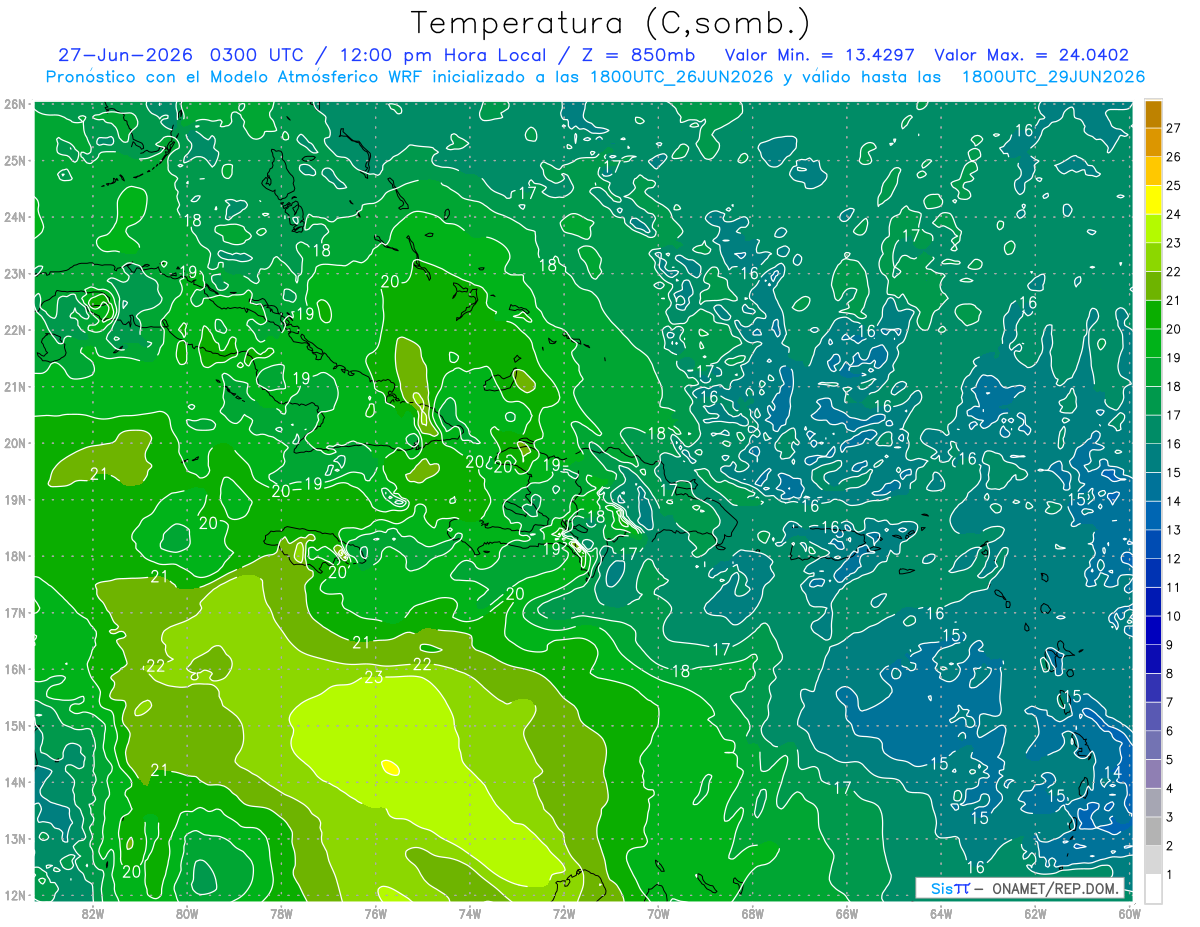
Task: Click "Valor Min. = 13.4297" in header
Action: (x=821, y=55)
